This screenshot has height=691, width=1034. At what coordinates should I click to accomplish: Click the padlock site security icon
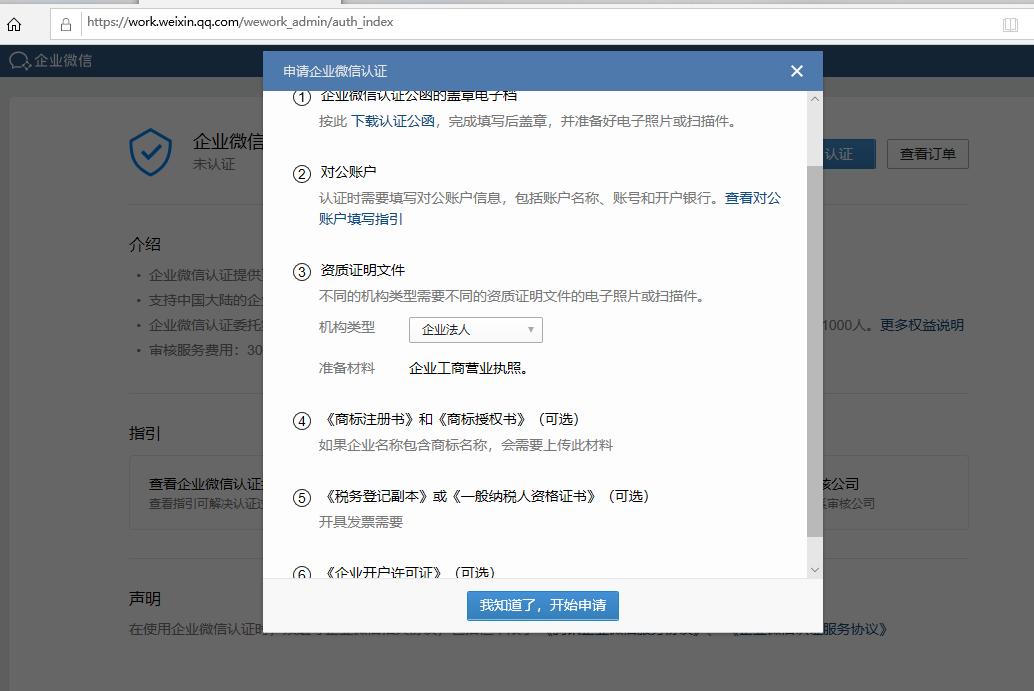coord(66,25)
